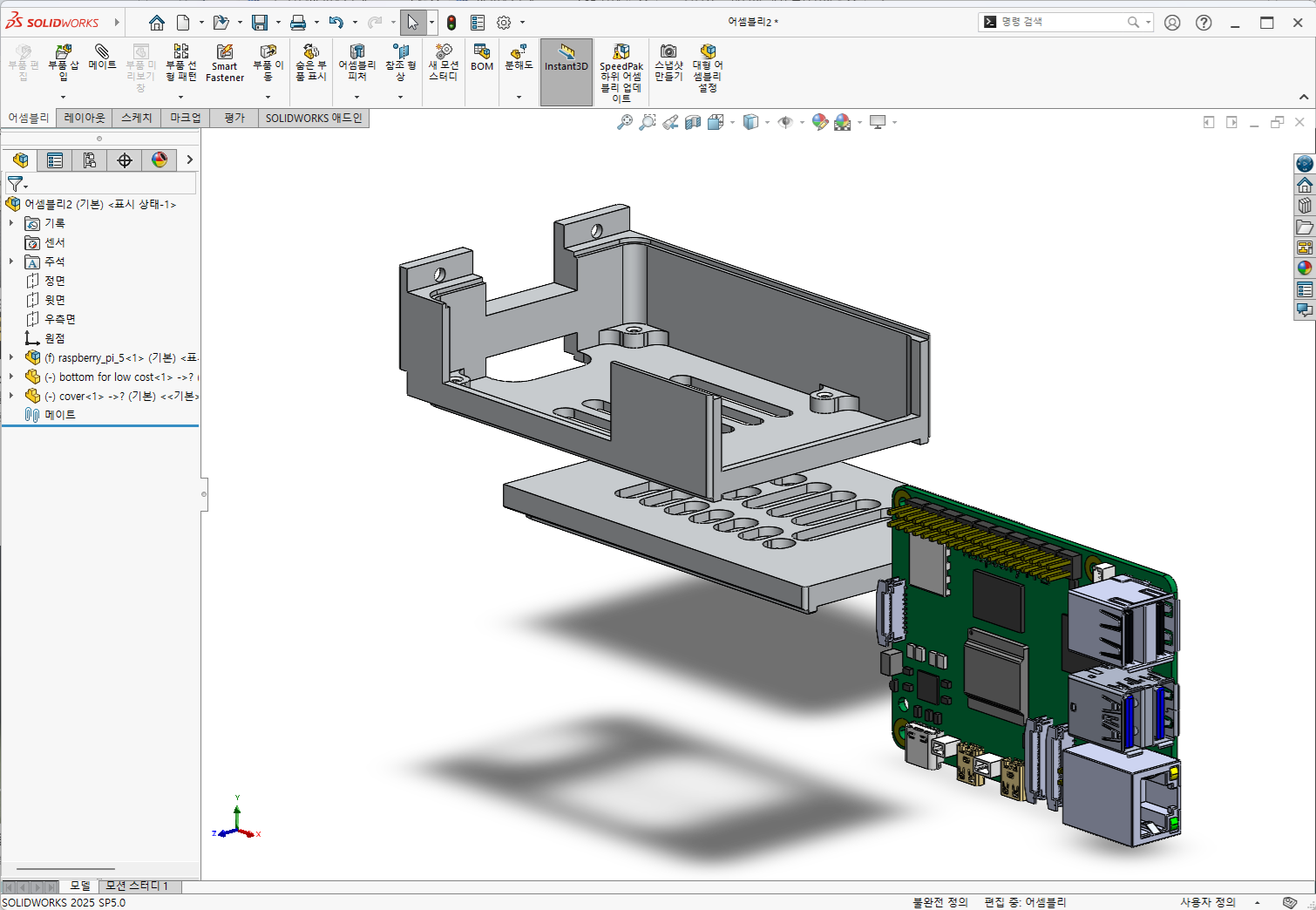1316x910 pixels.
Task: Click the 사용자 정의 units status bar entry
Action: pyautogui.click(x=1208, y=902)
